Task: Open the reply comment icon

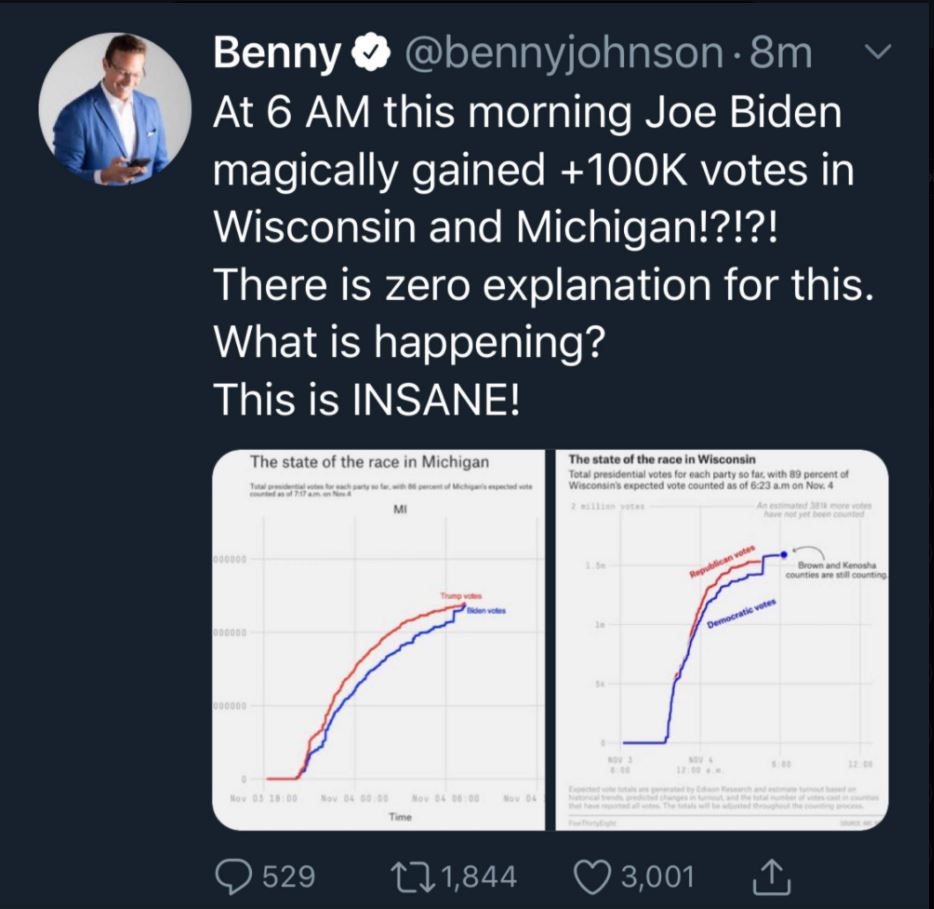Action: pos(234,877)
